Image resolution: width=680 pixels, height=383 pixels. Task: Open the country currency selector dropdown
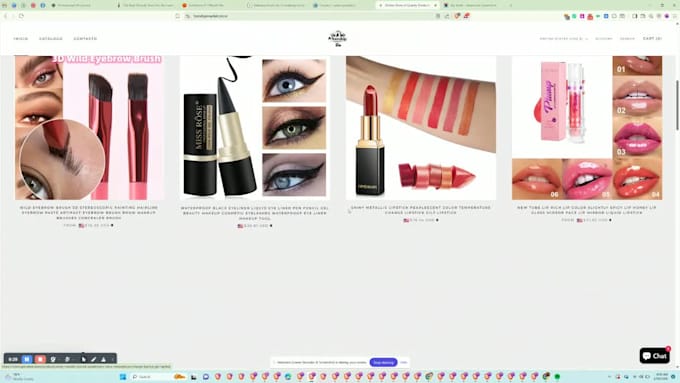(564, 39)
